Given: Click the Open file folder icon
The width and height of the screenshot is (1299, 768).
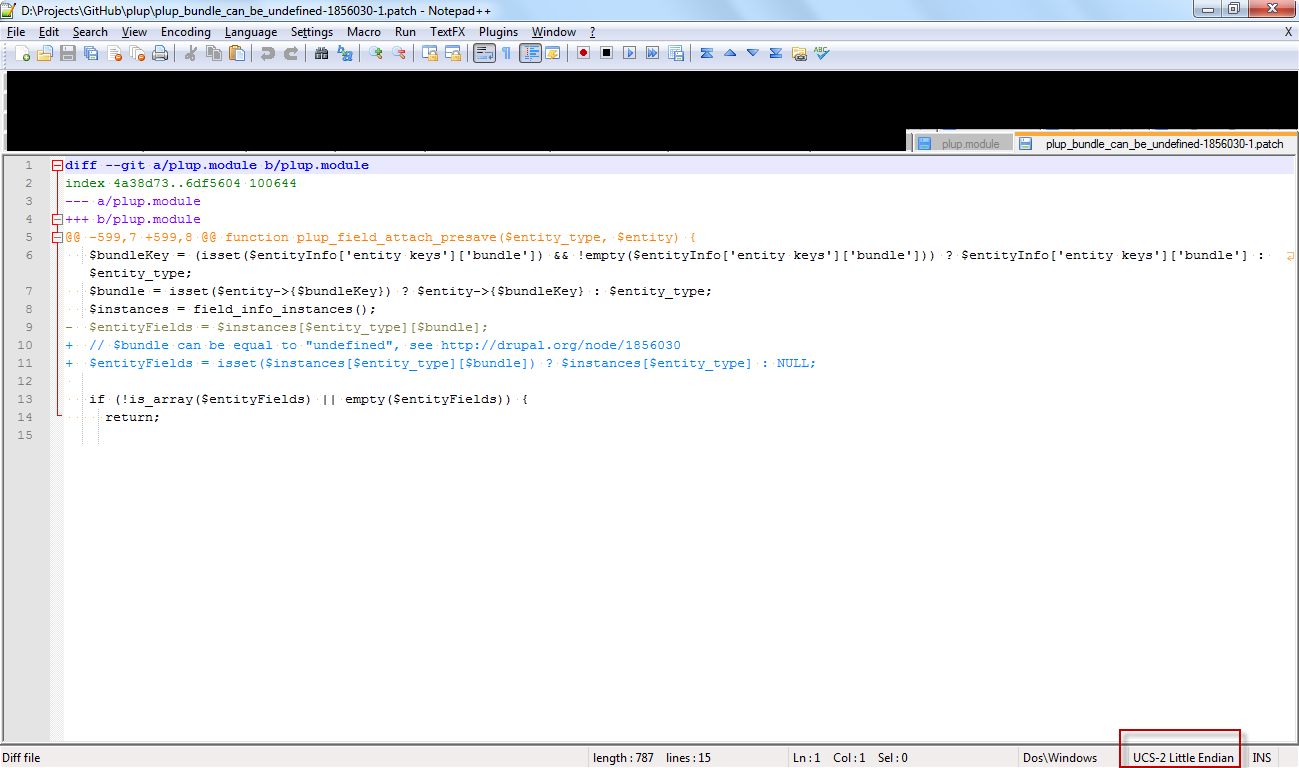Looking at the screenshot, I should 45,53.
